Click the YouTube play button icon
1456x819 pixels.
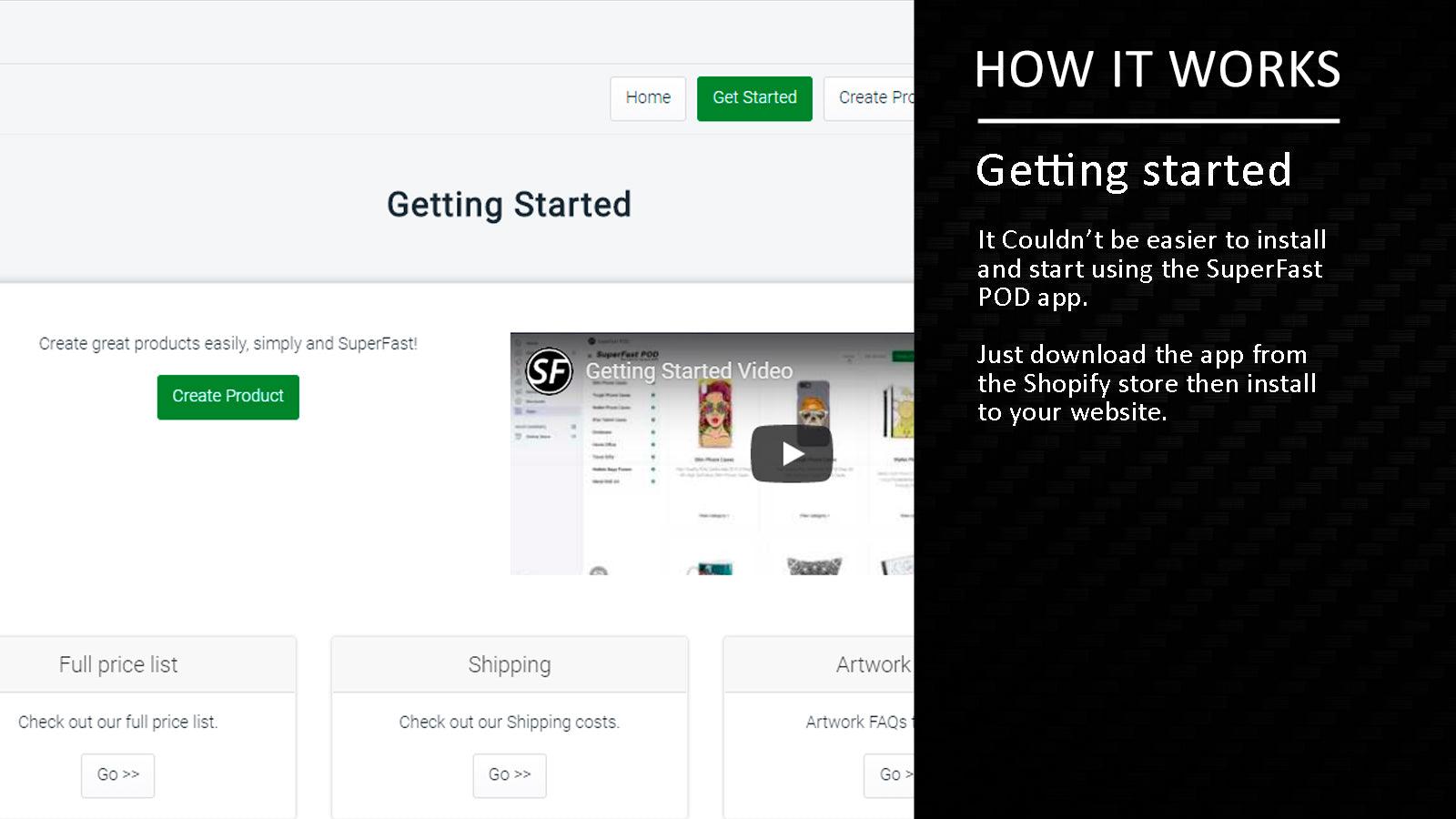[792, 452]
